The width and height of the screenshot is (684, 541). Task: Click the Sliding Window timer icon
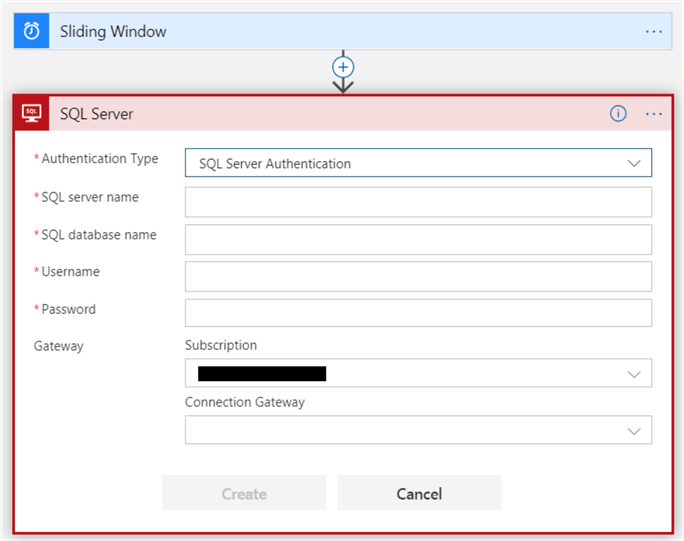[x=31, y=31]
